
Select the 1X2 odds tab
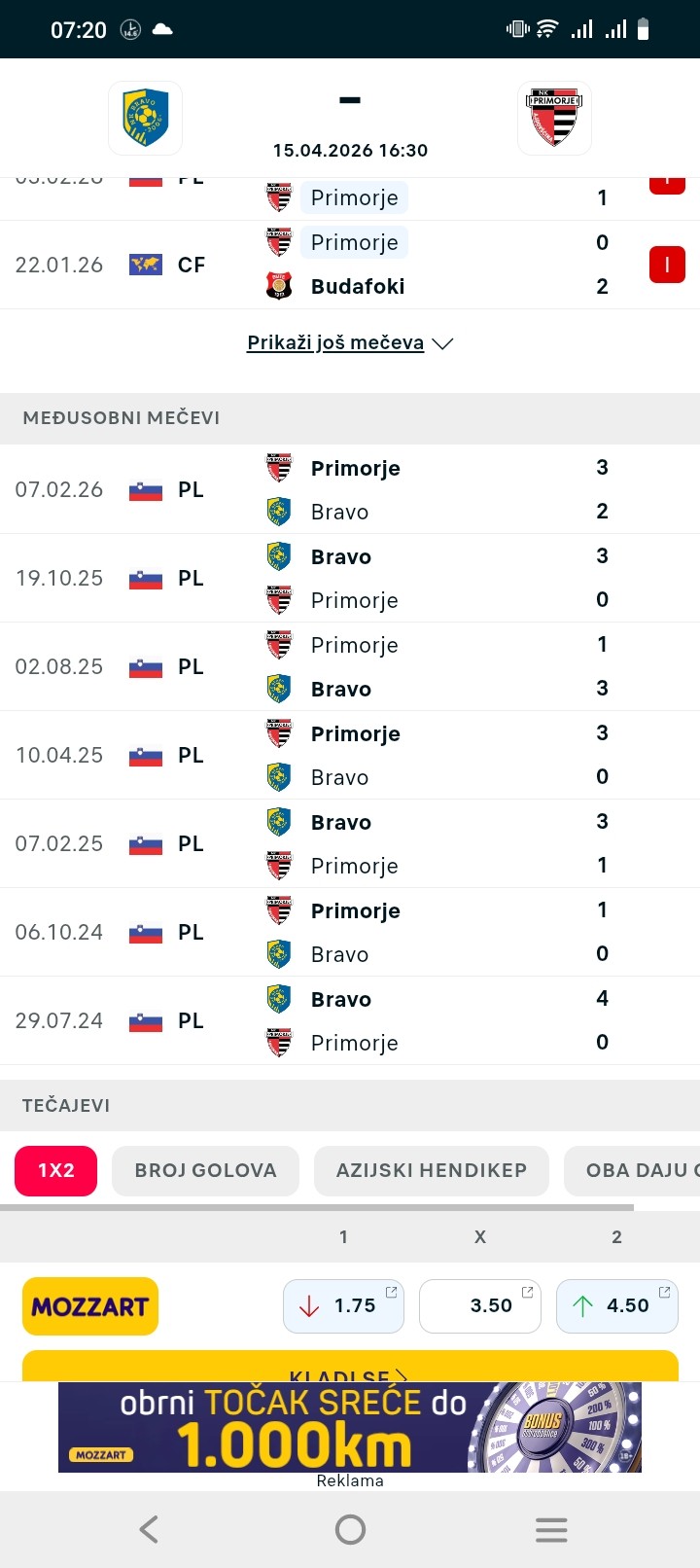pyautogui.click(x=56, y=1170)
